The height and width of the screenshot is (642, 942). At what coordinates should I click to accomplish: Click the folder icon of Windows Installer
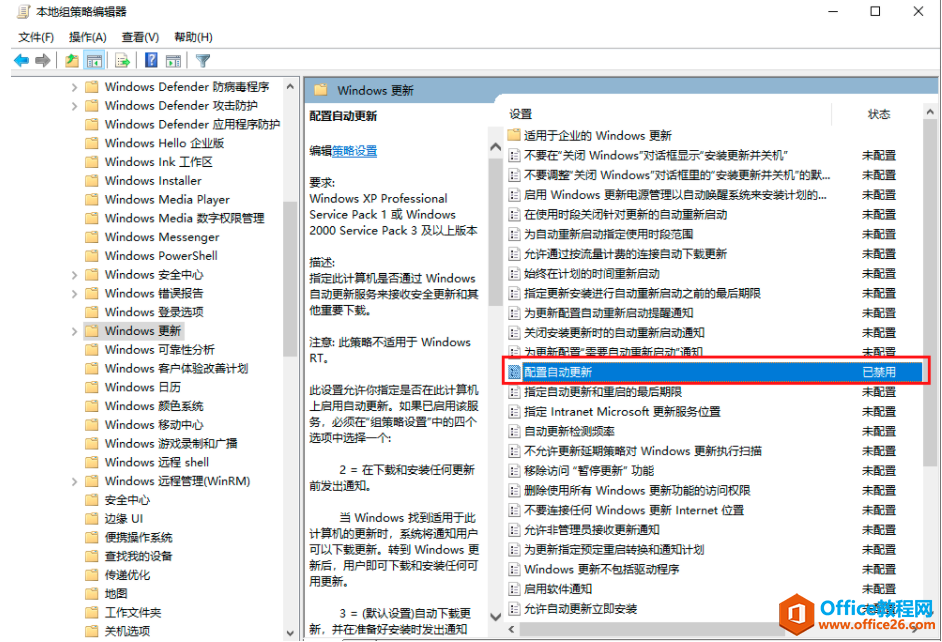[91, 181]
